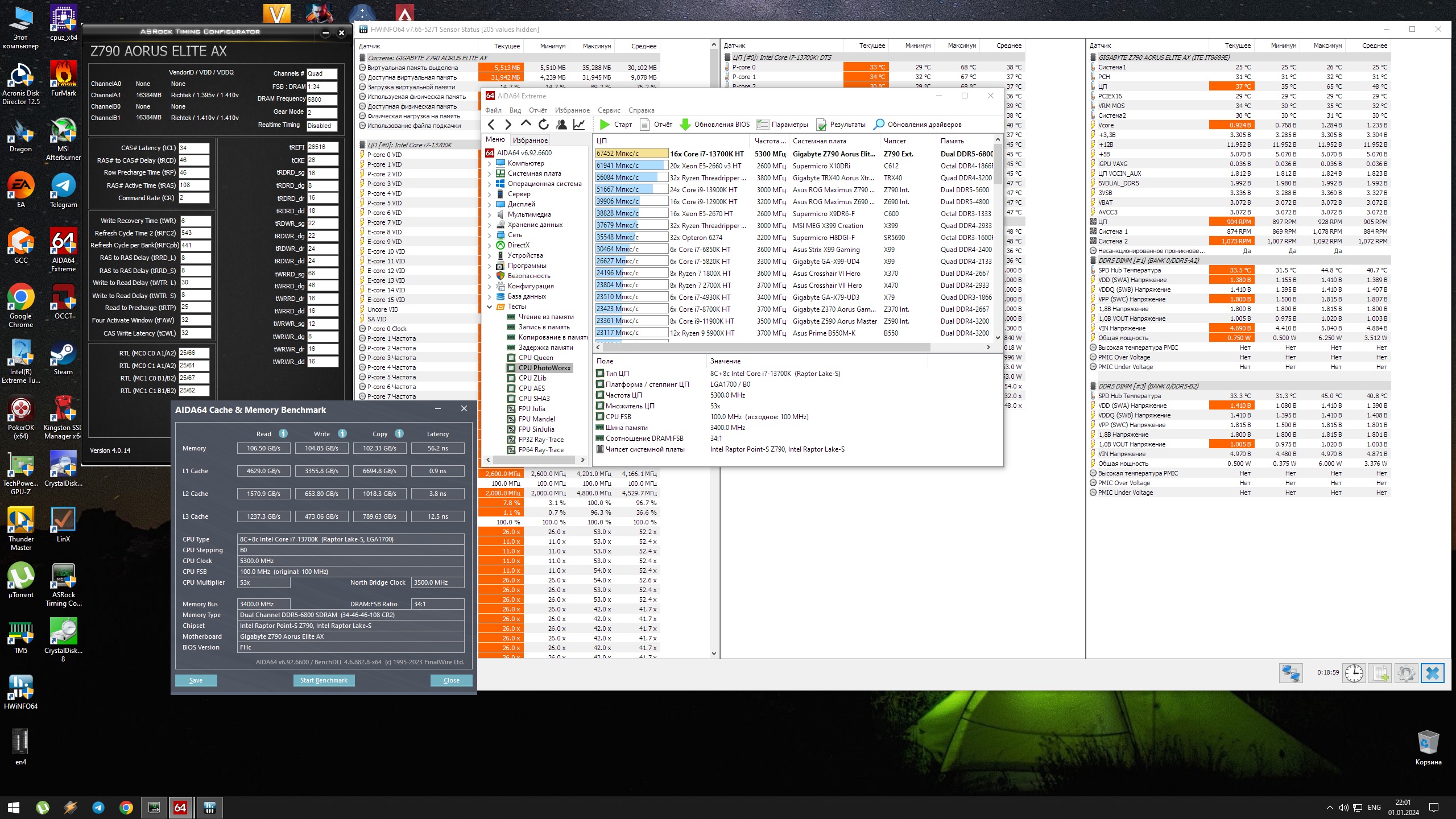Click the HWiNFO clock reset timer icon
Image resolution: width=1456 pixels, height=819 pixels.
(x=1354, y=673)
